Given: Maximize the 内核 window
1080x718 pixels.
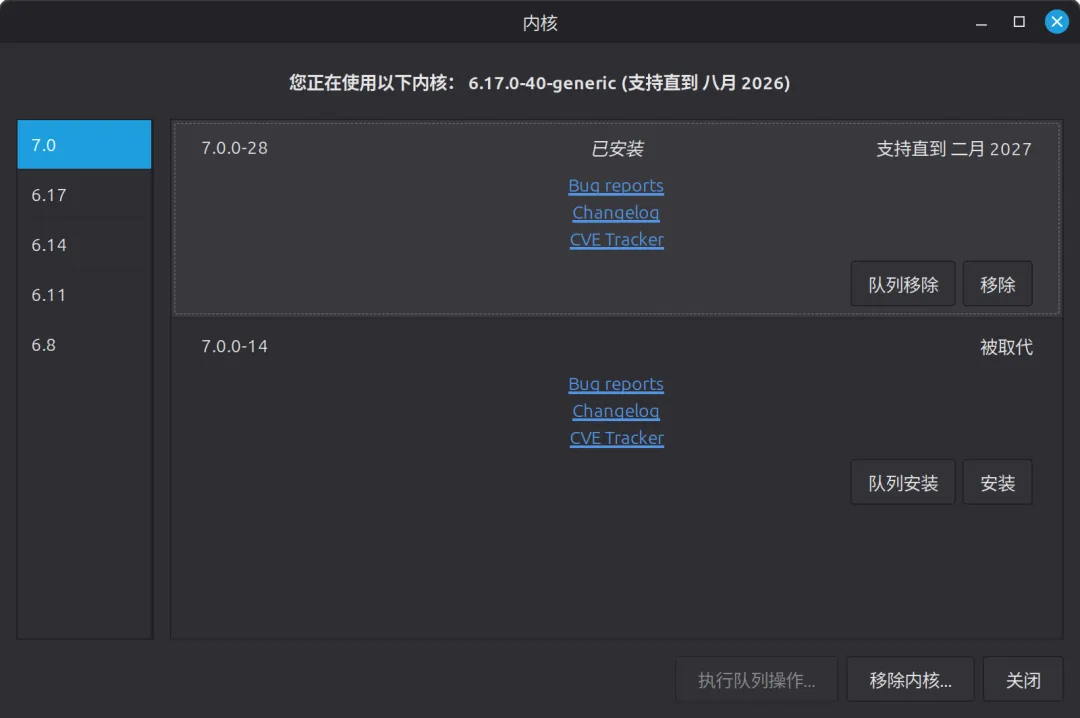Looking at the screenshot, I should click(x=1019, y=22).
